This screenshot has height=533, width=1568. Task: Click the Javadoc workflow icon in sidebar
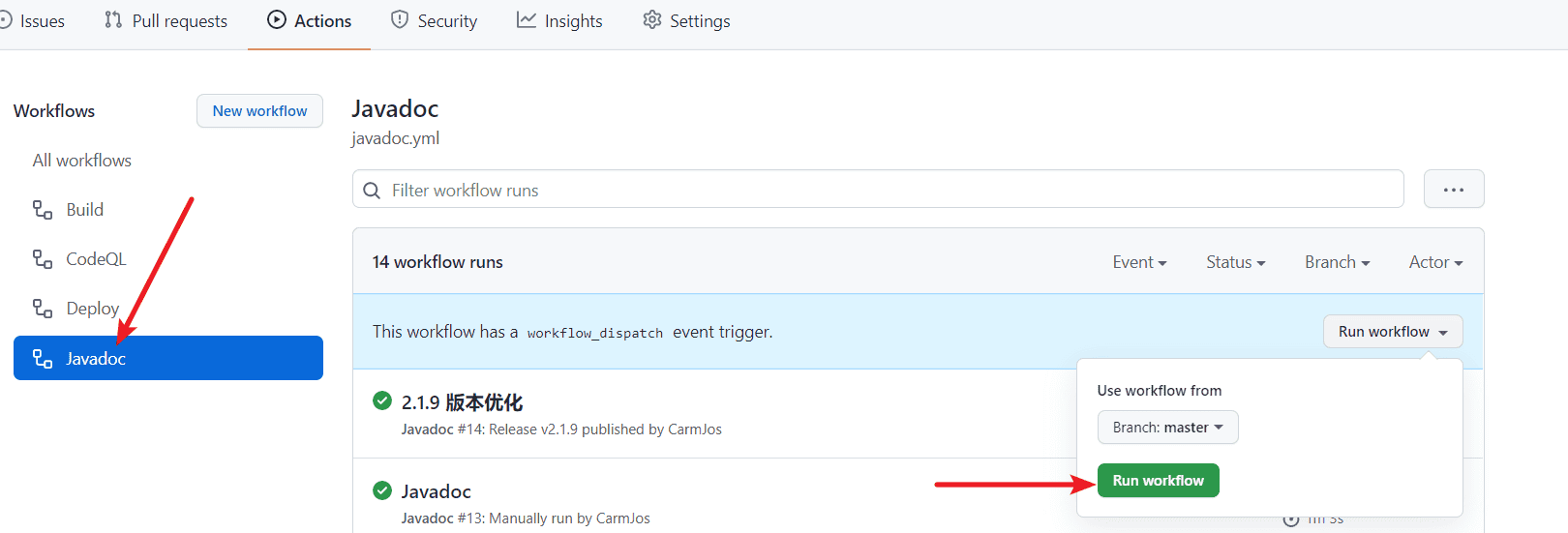(43, 359)
